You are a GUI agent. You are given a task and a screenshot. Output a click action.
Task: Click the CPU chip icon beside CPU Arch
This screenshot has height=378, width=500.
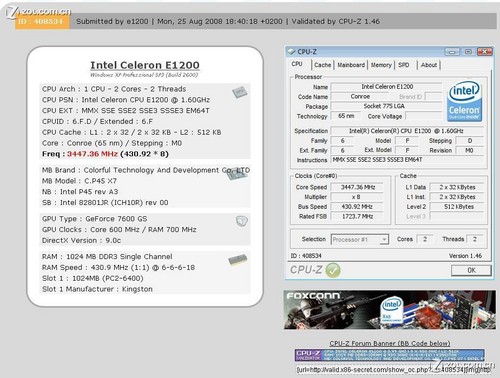point(240,92)
